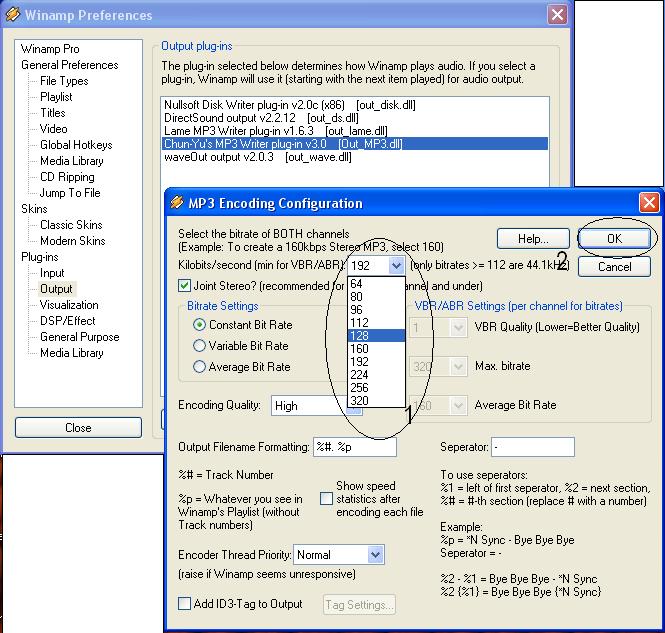Select Variable Bit Rate radio button
The width and height of the screenshot is (665, 633).
(200, 346)
